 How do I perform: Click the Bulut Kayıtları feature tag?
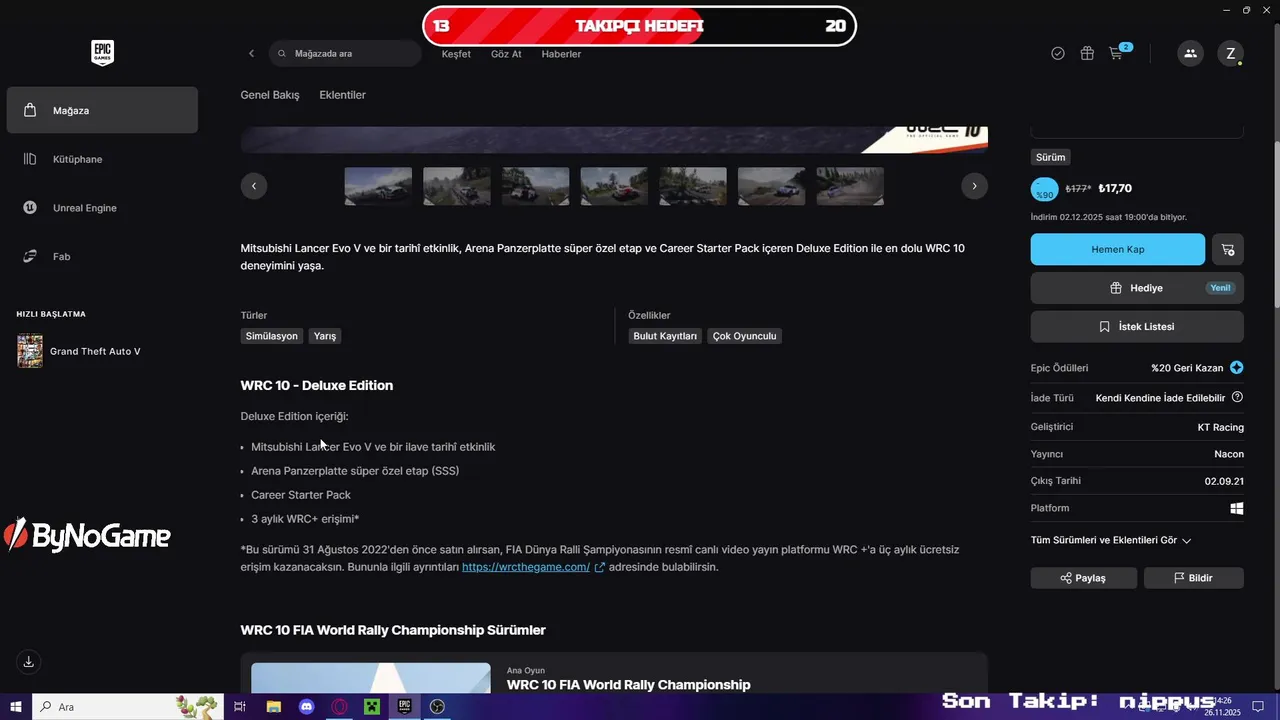[x=665, y=336]
